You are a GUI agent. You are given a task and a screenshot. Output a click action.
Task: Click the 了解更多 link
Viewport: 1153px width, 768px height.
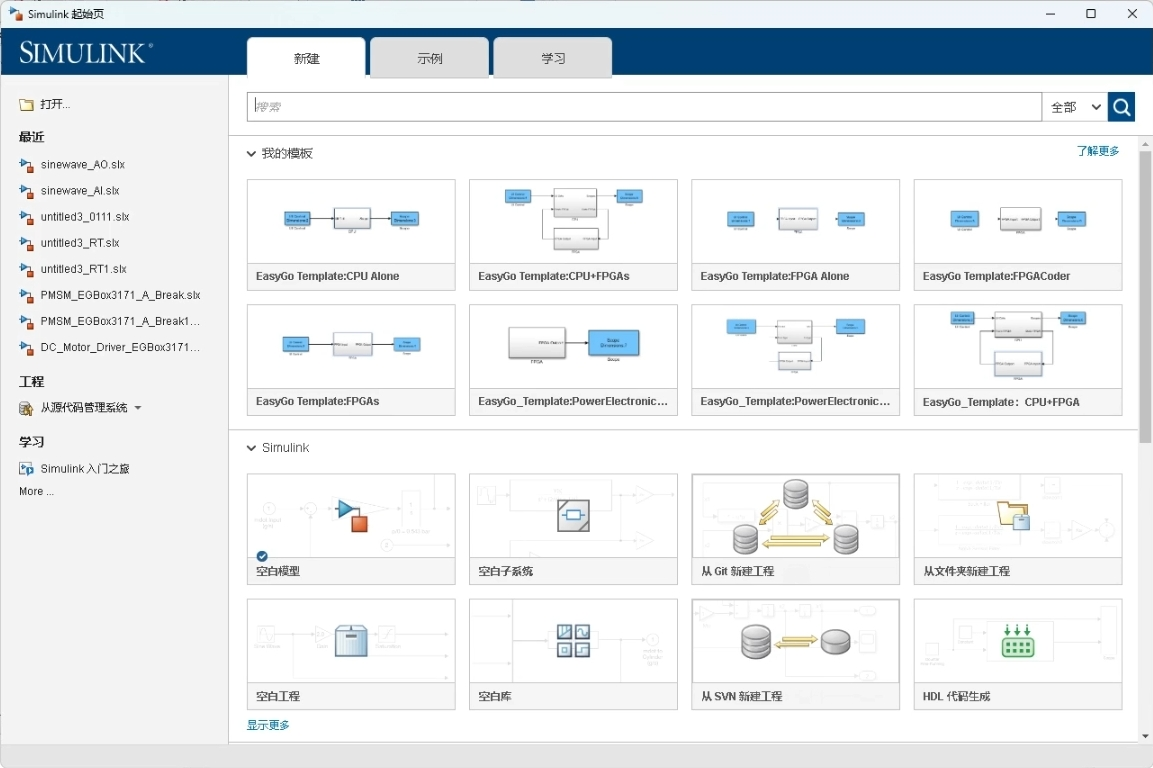1097,151
